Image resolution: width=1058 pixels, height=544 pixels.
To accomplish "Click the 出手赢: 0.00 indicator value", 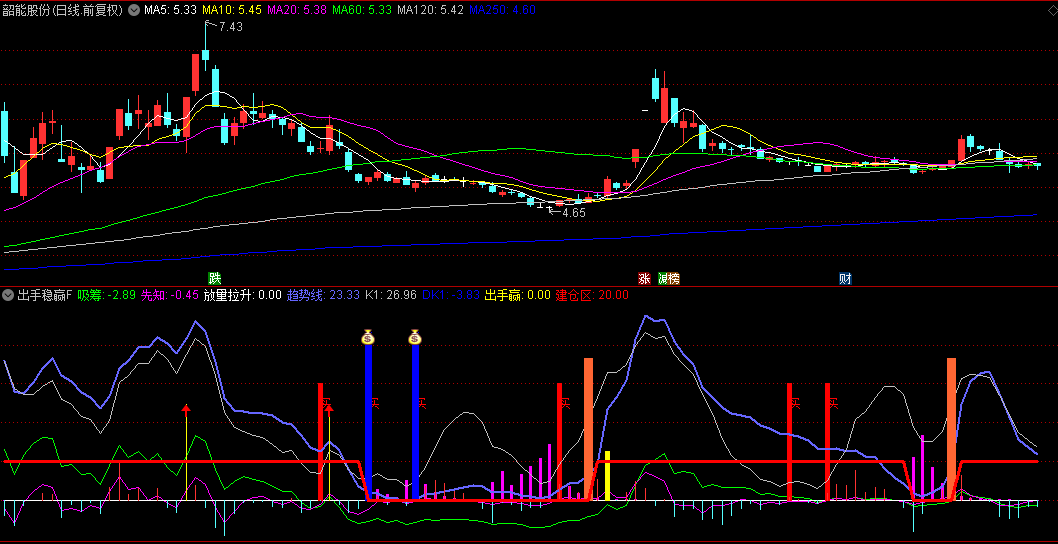I will pos(518,295).
